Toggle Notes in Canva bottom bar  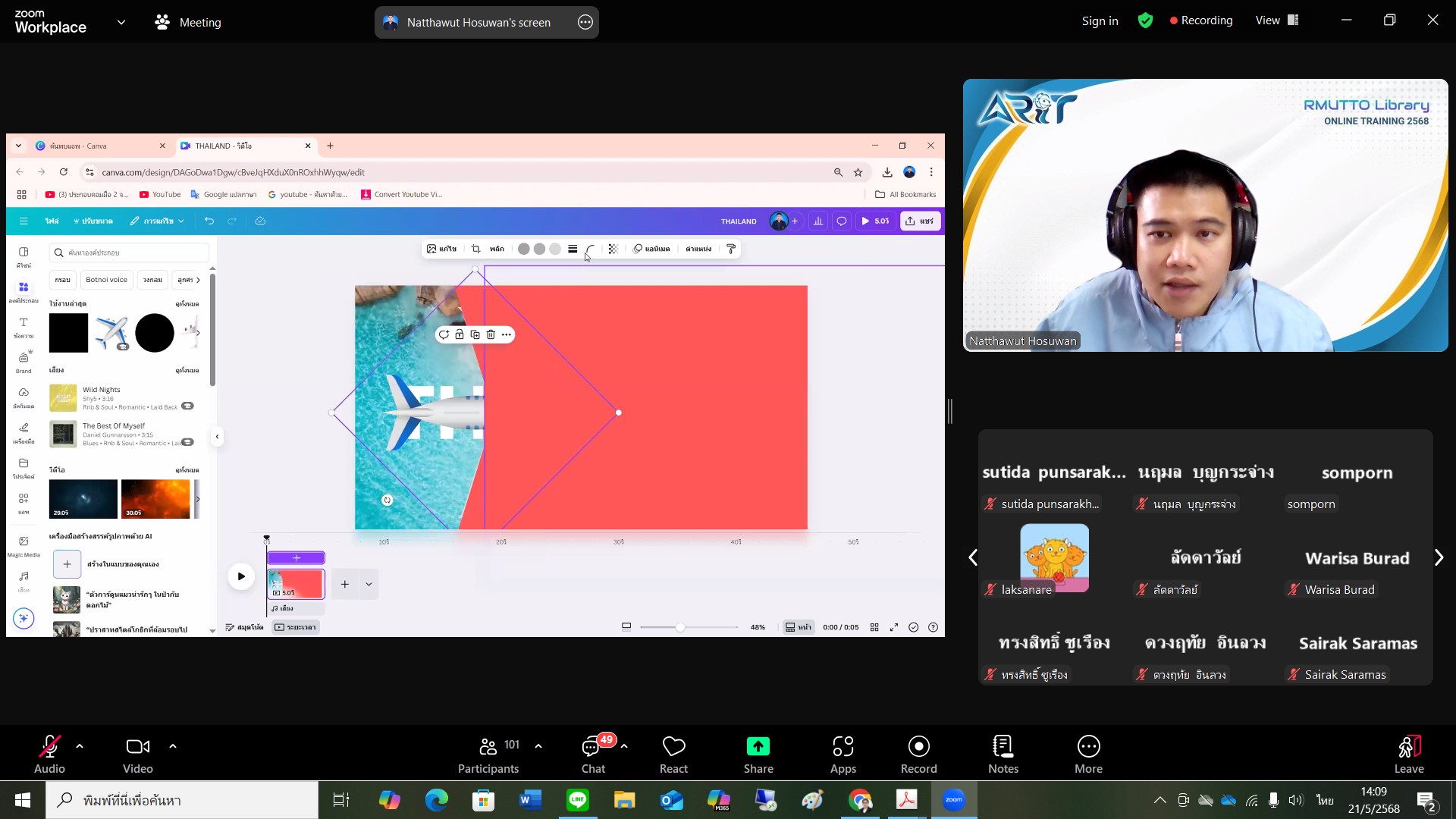pyautogui.click(x=244, y=627)
